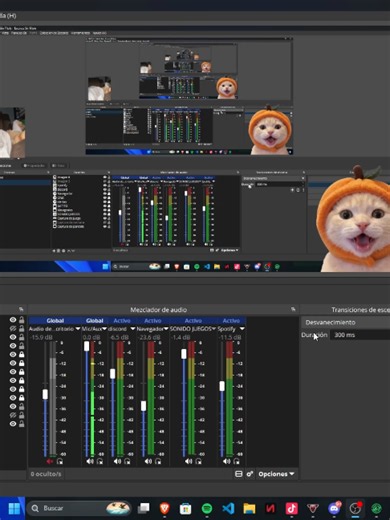Open advanced audio properties gear icon
The height and width of the screenshot is (520, 390).
(250, 474)
